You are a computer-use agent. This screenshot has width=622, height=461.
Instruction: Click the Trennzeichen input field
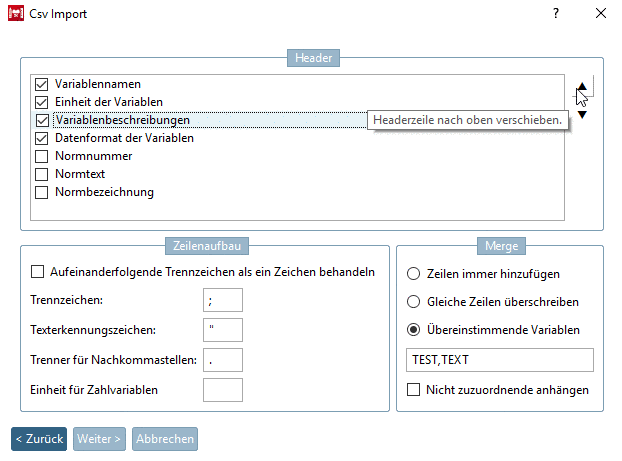pos(223,300)
